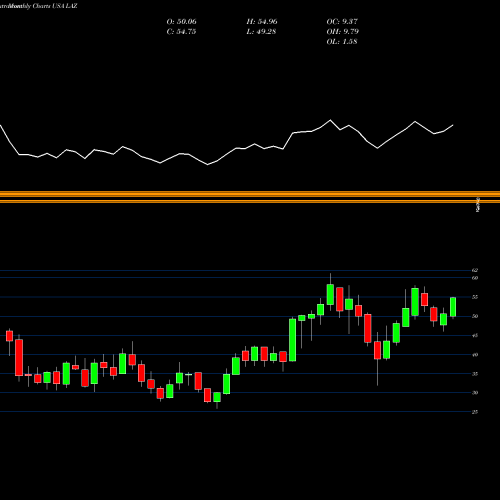
Task: Select the close value 'C: 54.75'
Action: pyautogui.click(x=181, y=32)
